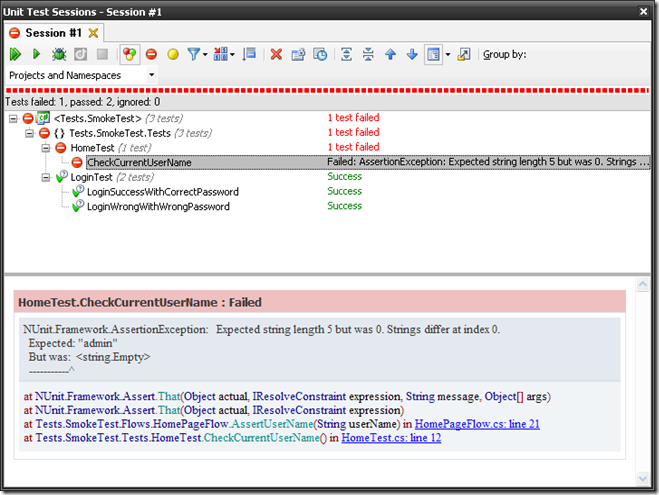The height and width of the screenshot is (495, 659).
Task: Click output pane scroll up arrow
Action: coord(643,285)
